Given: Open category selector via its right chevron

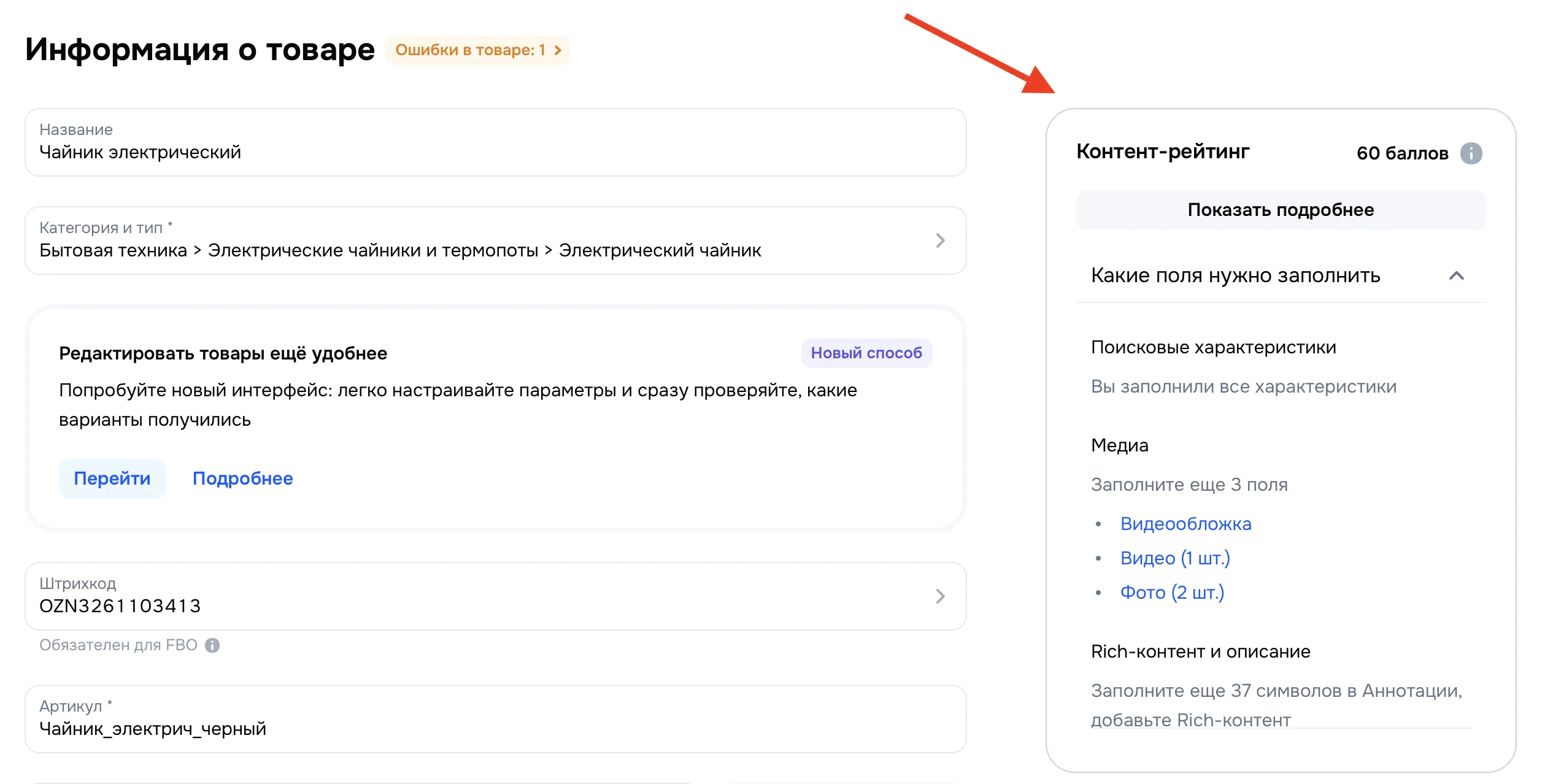Looking at the screenshot, I should pos(941,240).
